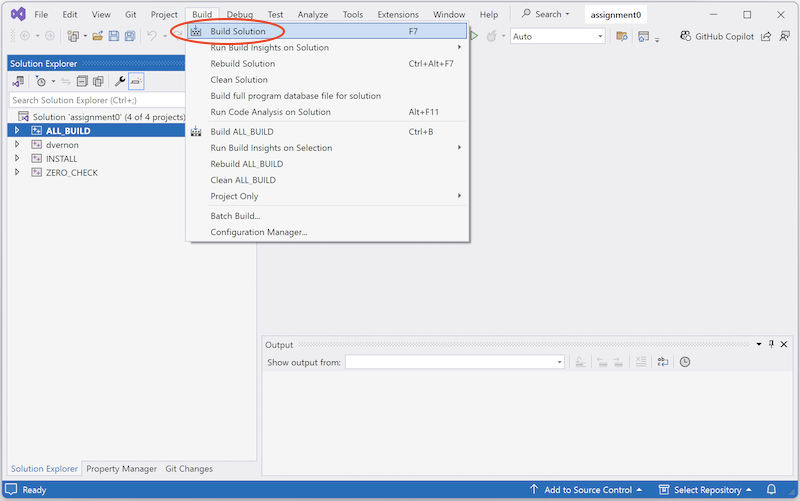Click Collapse All in Solution Explorer toolbar
The width and height of the screenshot is (800, 501).
[82, 81]
